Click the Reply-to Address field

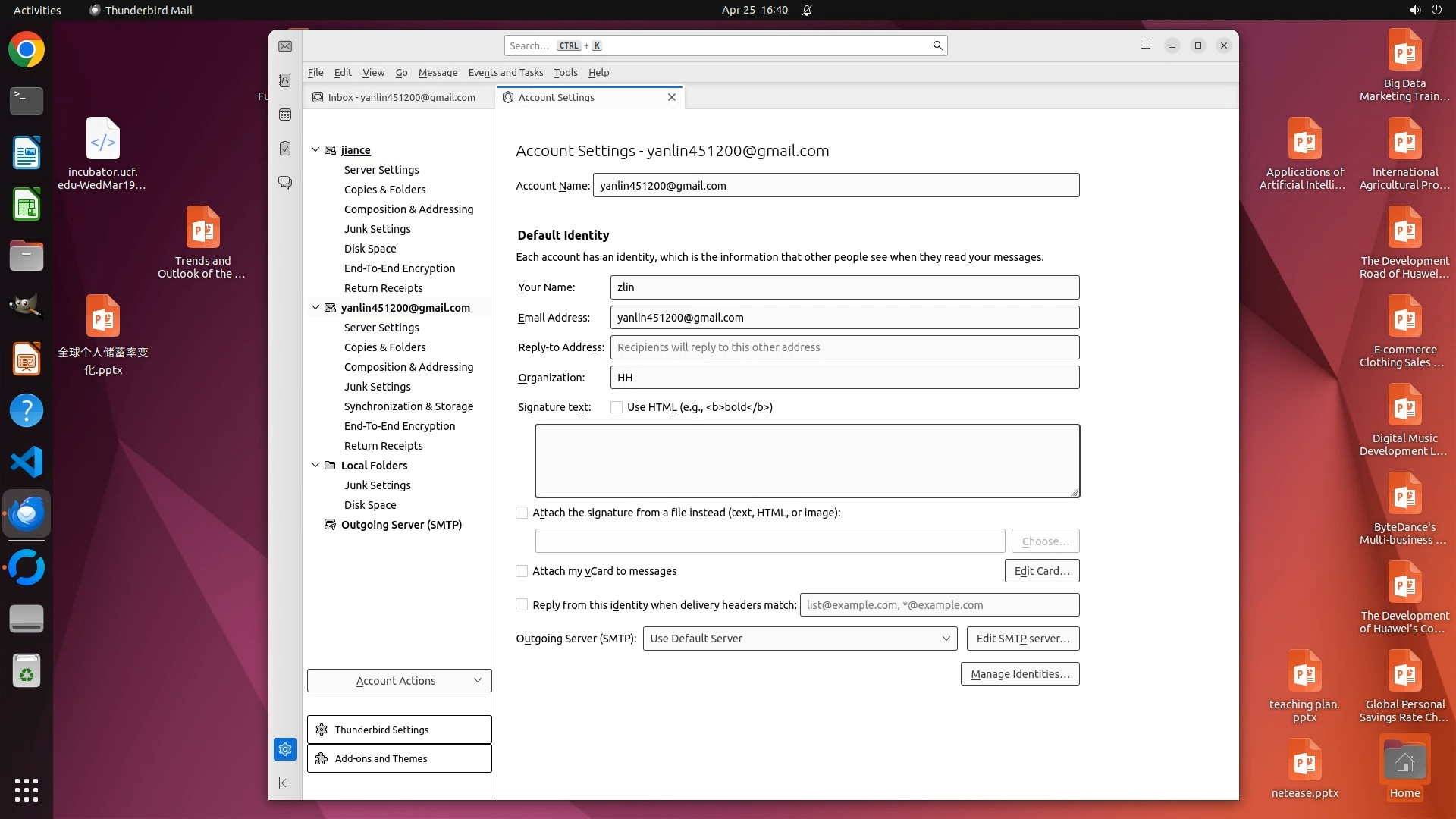844,347
